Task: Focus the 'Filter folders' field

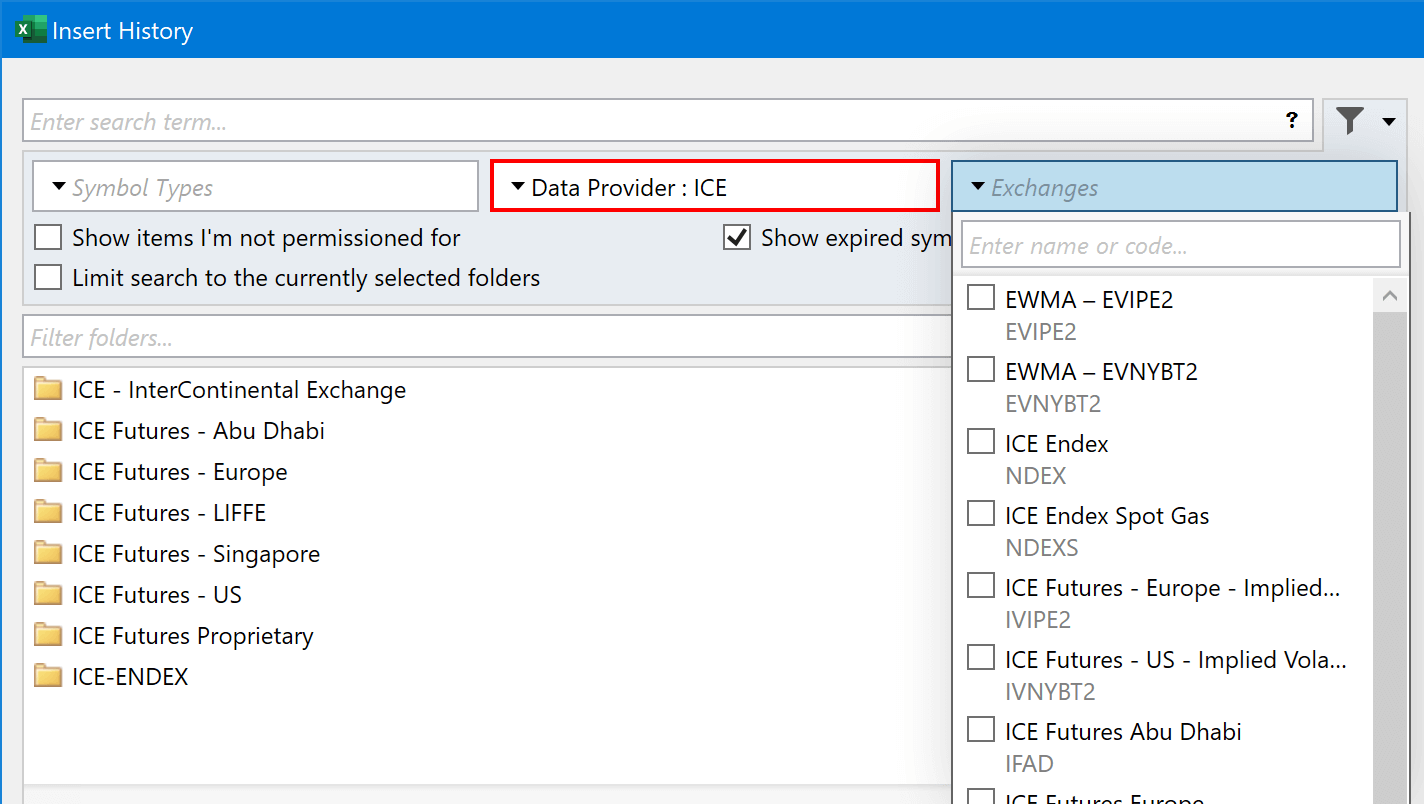Action: pos(487,337)
